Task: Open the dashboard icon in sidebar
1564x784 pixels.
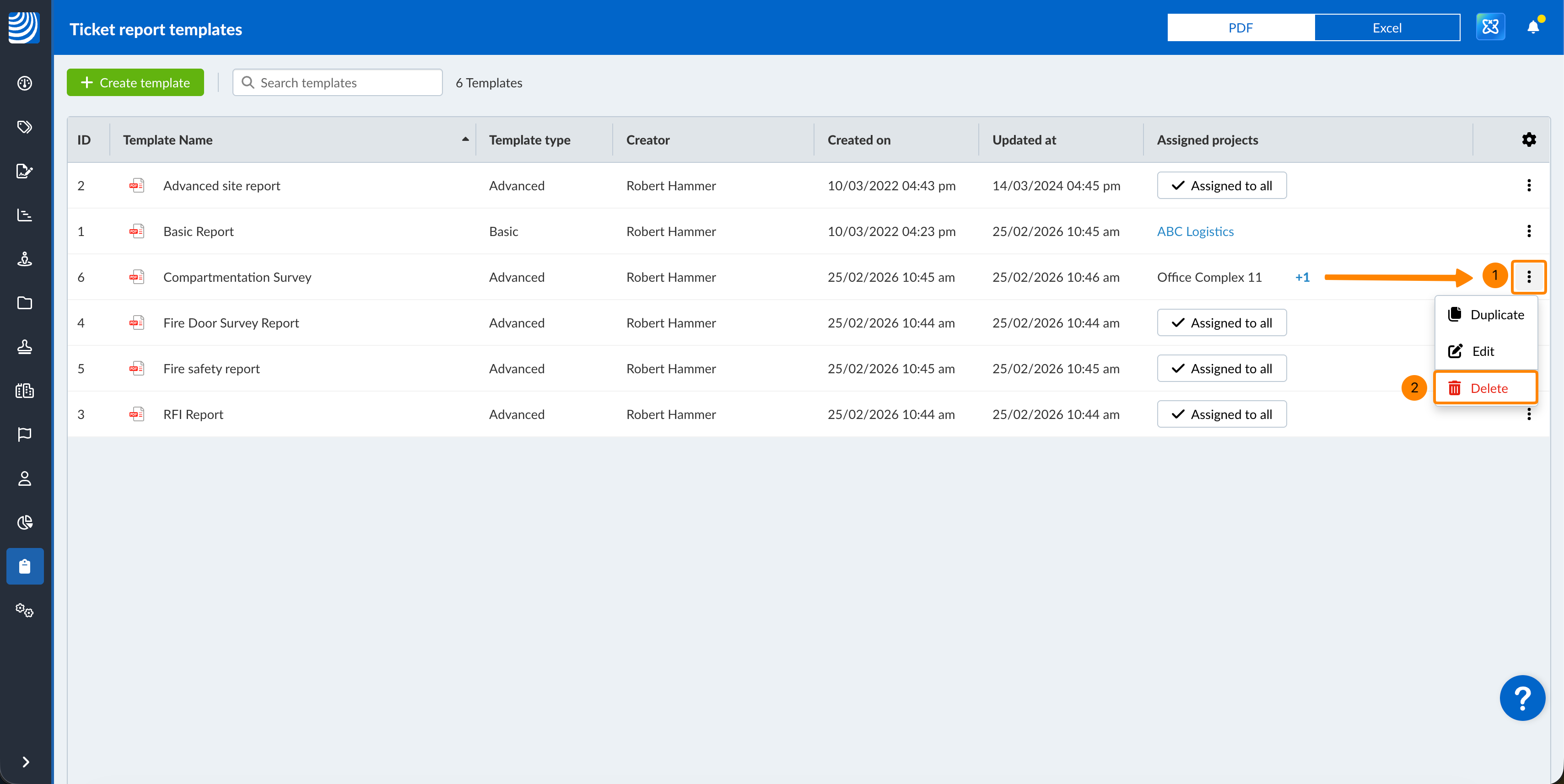Action: pos(25,83)
